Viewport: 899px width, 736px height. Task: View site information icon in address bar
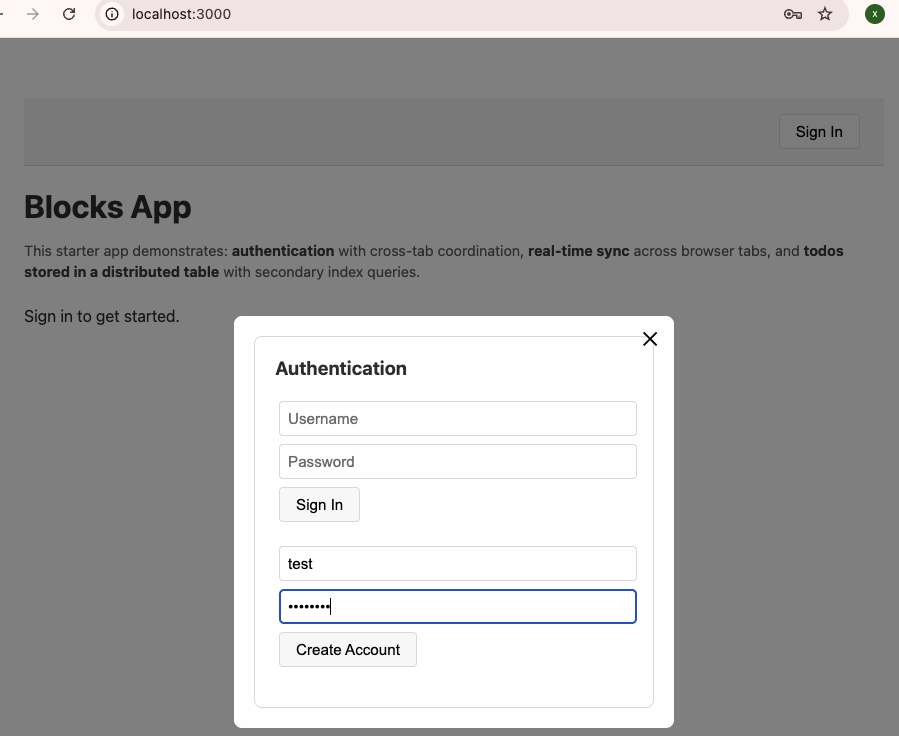[x=112, y=14]
